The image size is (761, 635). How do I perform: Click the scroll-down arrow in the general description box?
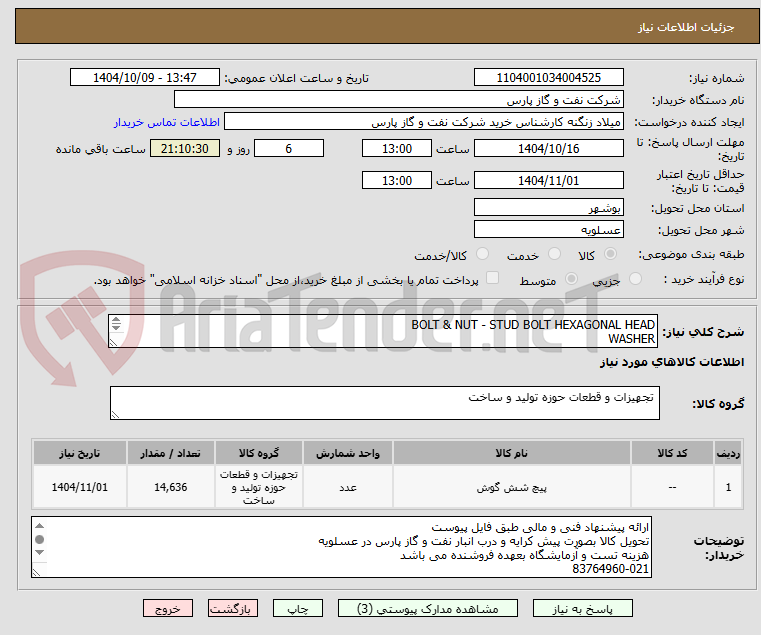116,327
